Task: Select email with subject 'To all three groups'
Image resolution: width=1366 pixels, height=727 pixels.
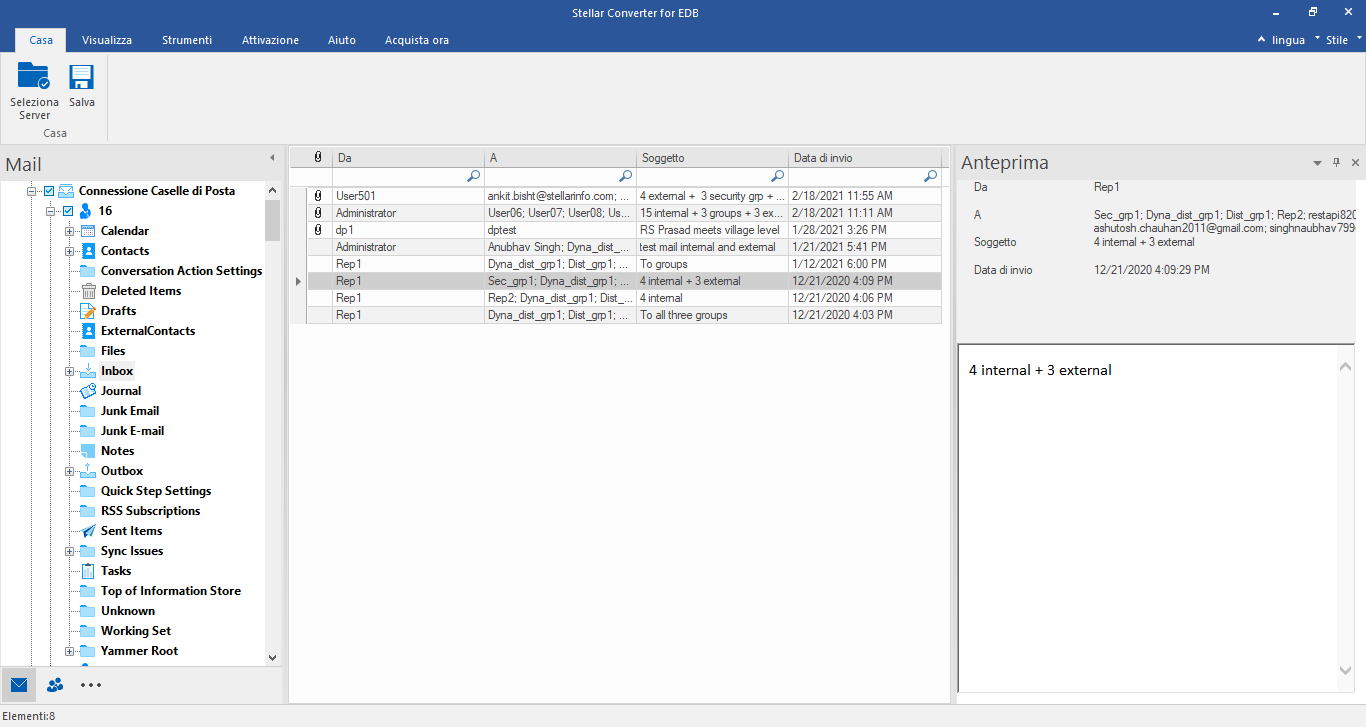Action: point(624,315)
